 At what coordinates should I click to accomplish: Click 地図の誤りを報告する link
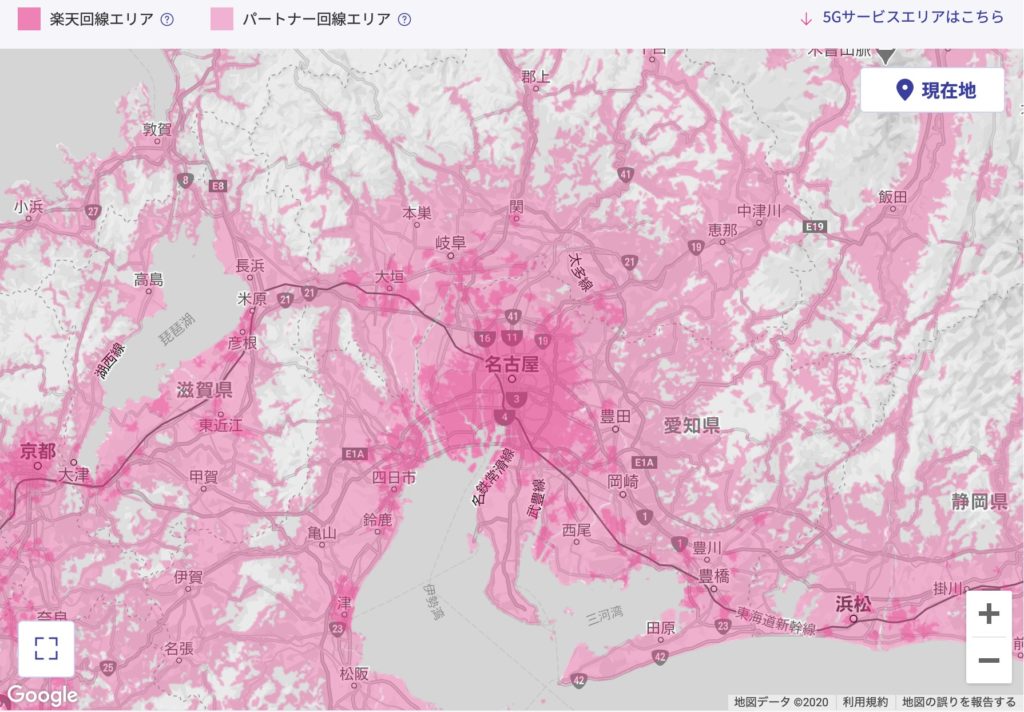pos(959,702)
